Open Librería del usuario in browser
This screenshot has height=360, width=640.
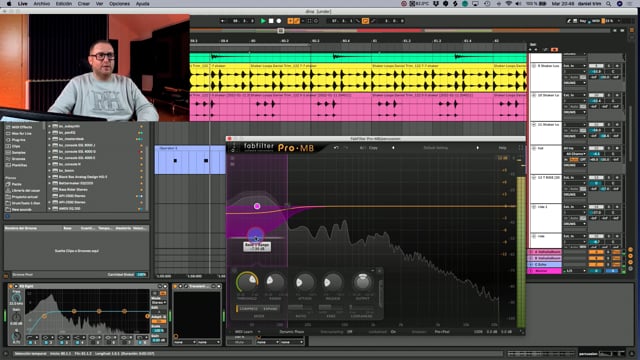click(x=26, y=191)
